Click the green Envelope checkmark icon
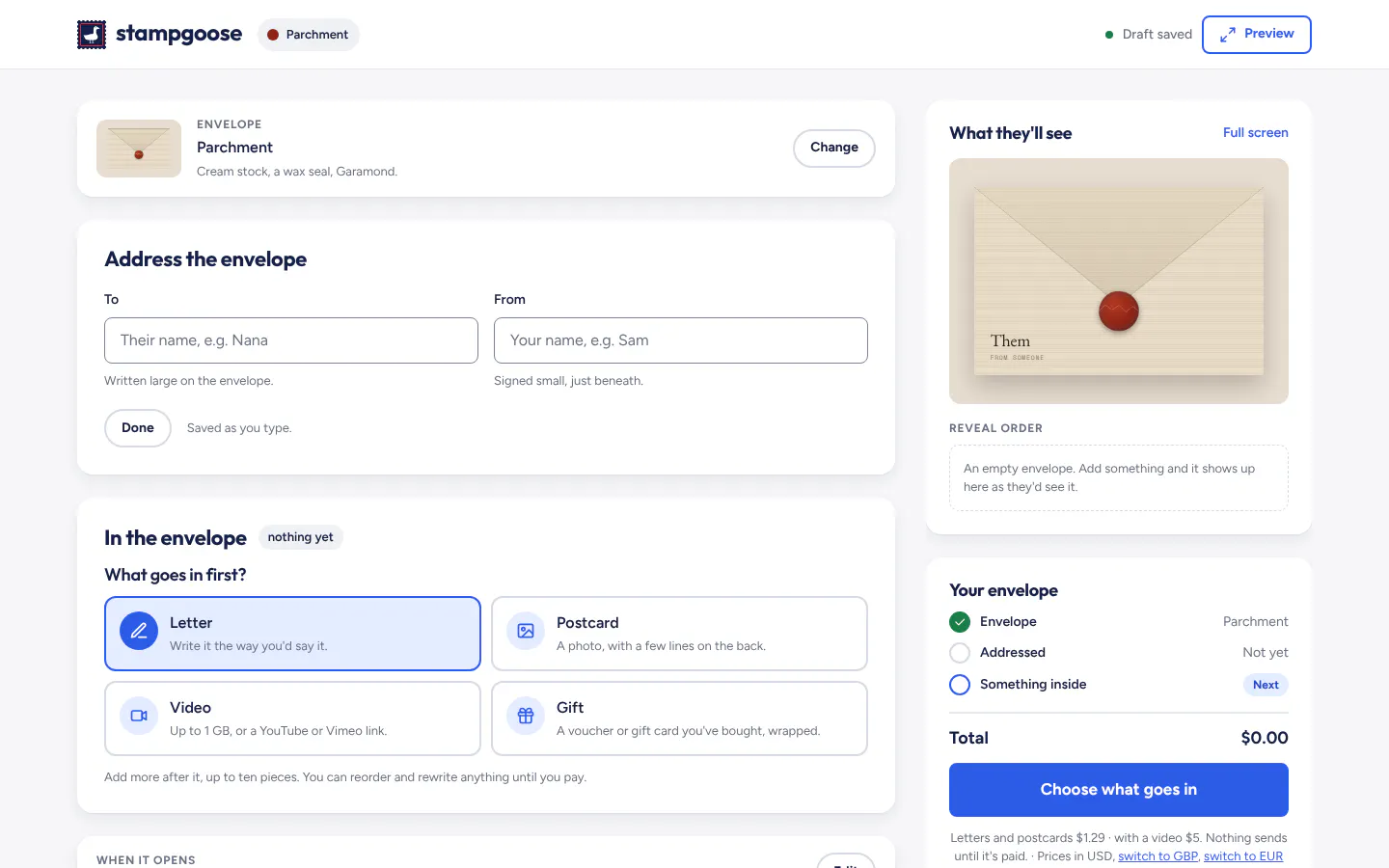 click(x=960, y=622)
